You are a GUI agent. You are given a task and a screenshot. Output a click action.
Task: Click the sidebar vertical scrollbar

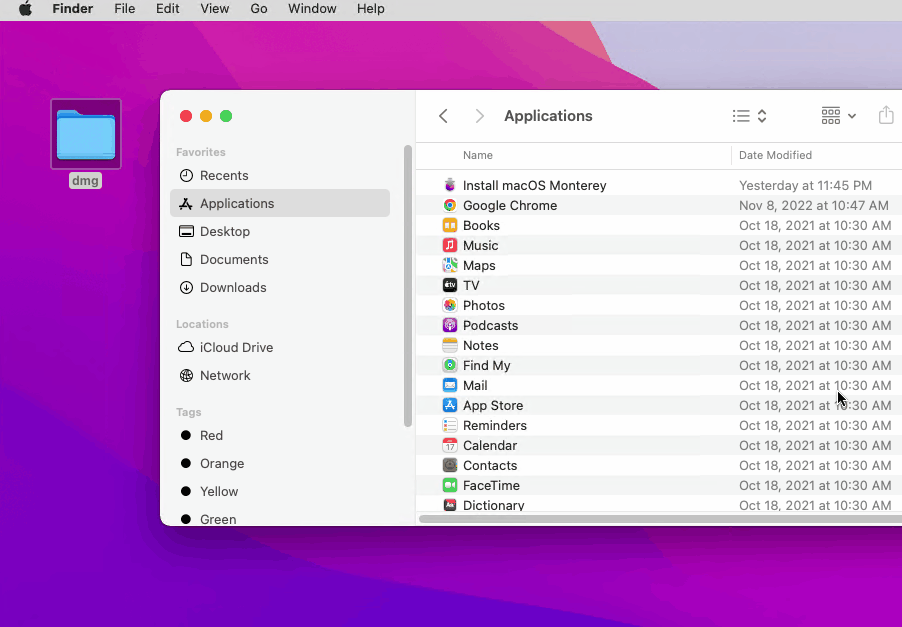[408, 286]
